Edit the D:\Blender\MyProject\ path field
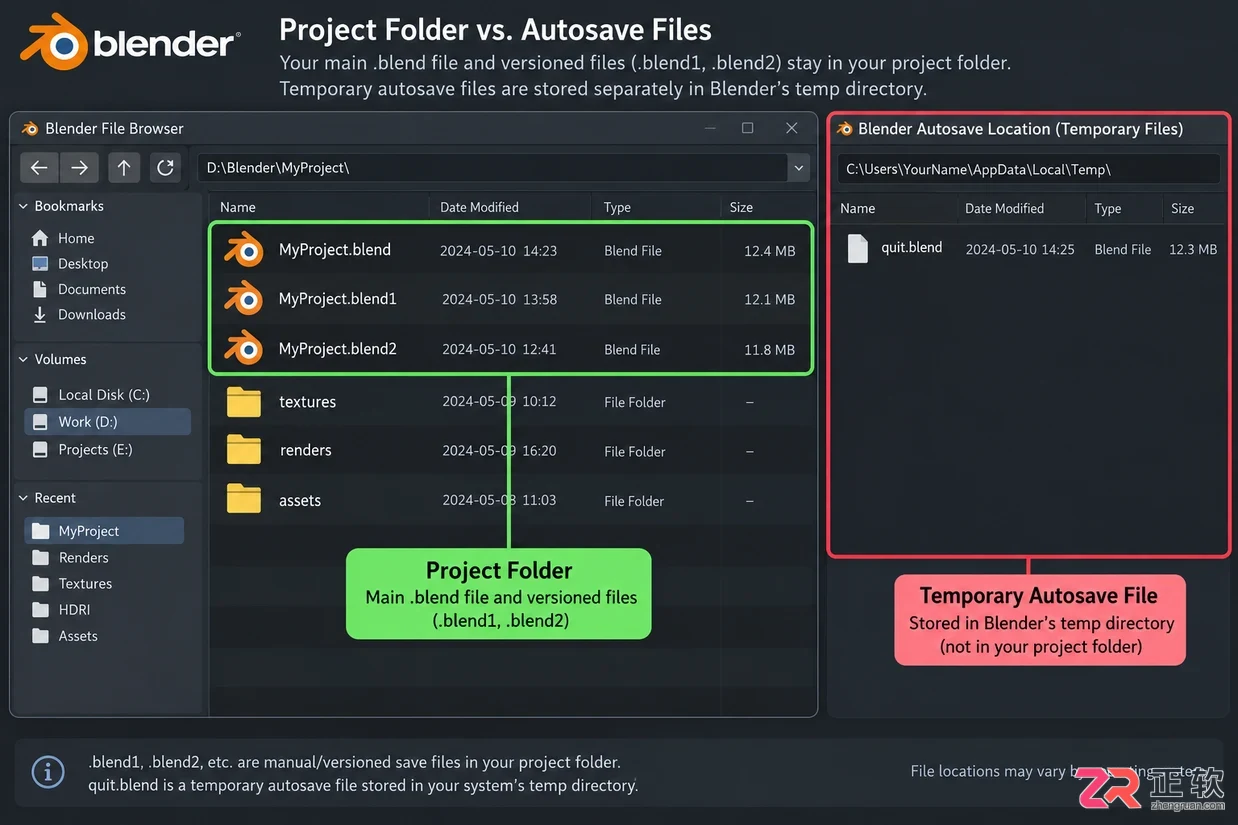This screenshot has height=825, width=1238. tap(493, 168)
